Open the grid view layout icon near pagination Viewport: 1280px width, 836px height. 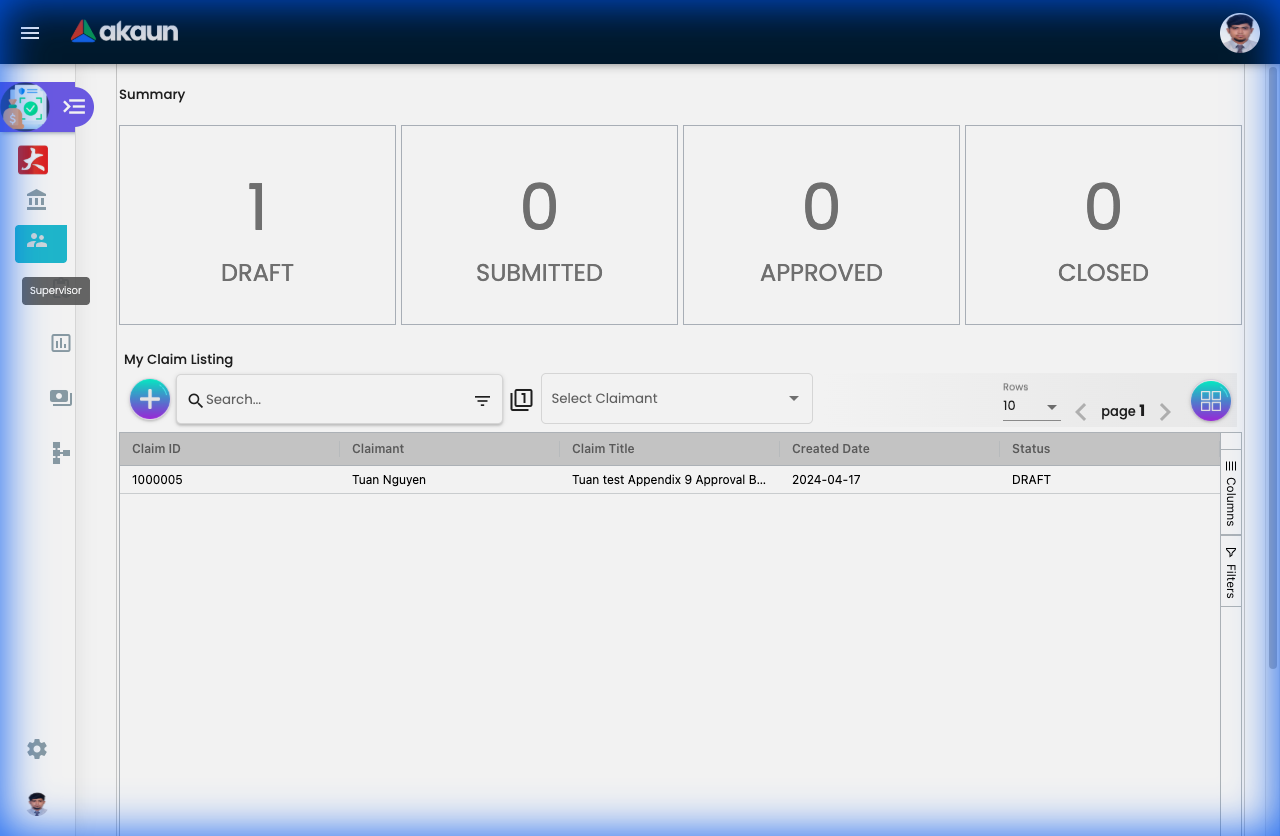(x=1210, y=401)
